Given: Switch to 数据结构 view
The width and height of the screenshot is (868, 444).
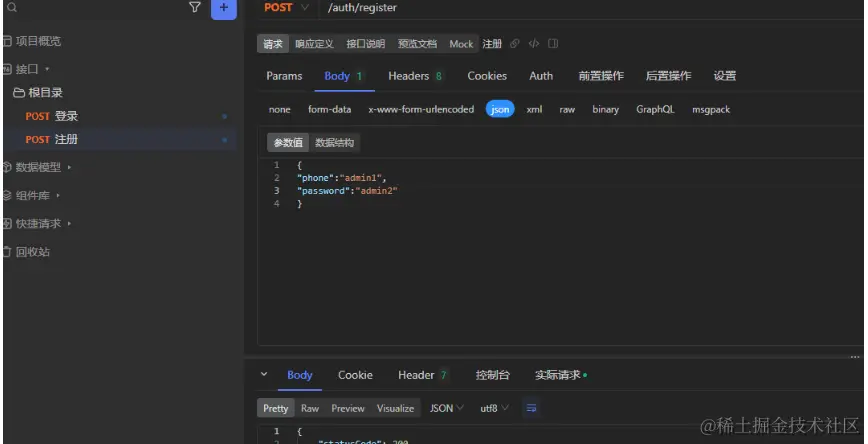Looking at the screenshot, I should (x=334, y=143).
